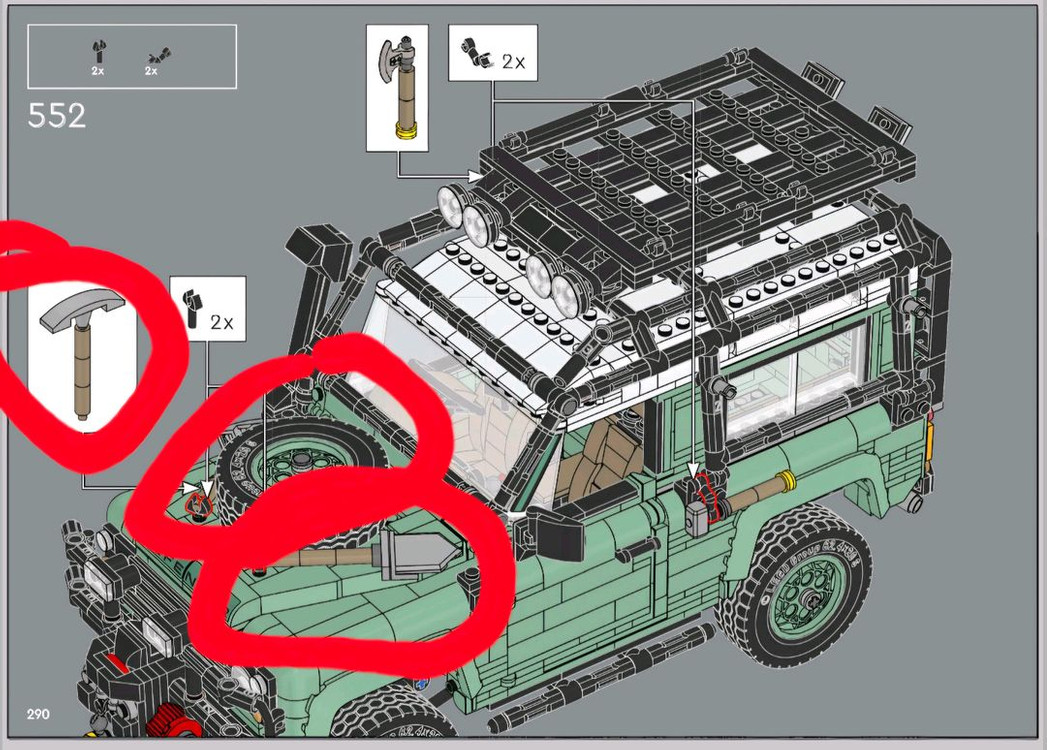The height and width of the screenshot is (750, 1047).
Task: Select the axe part callout image
Action: [397, 88]
